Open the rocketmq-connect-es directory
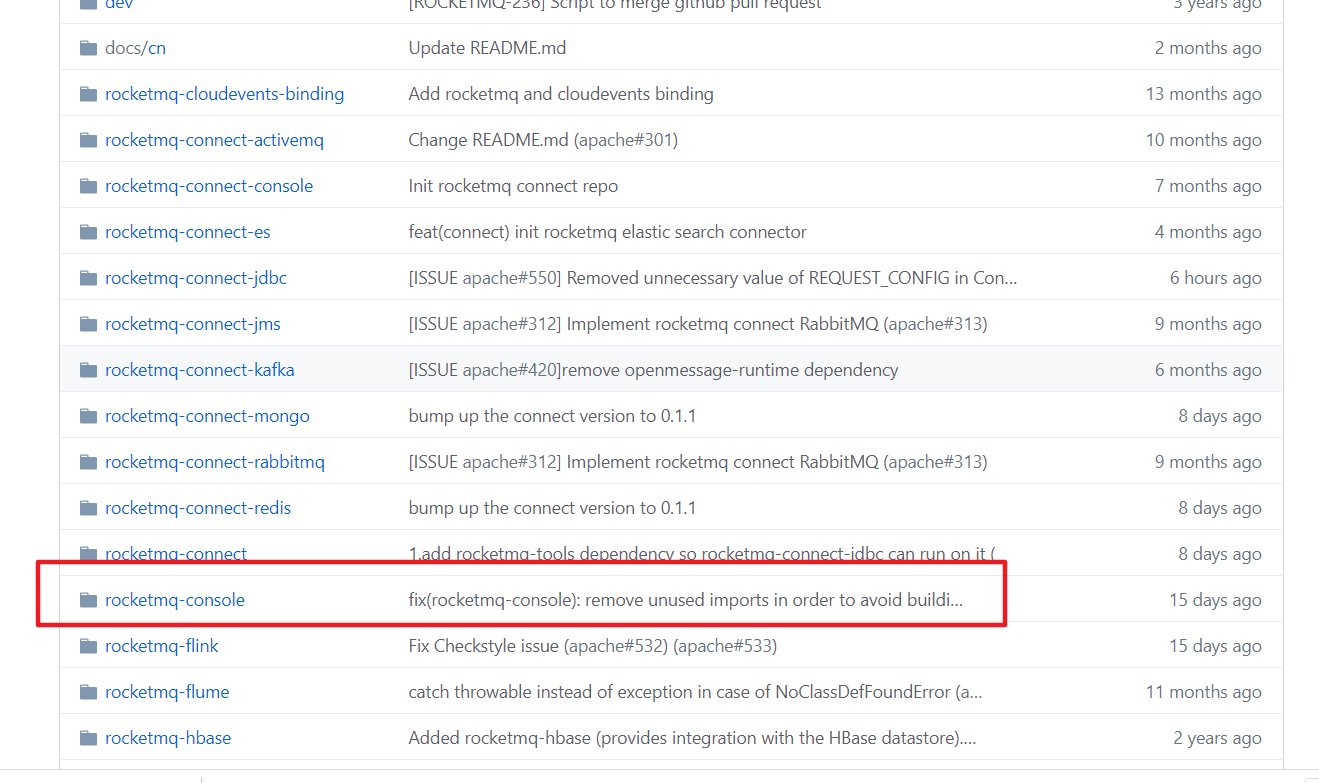The width and height of the screenshot is (1319, 783). pos(187,231)
